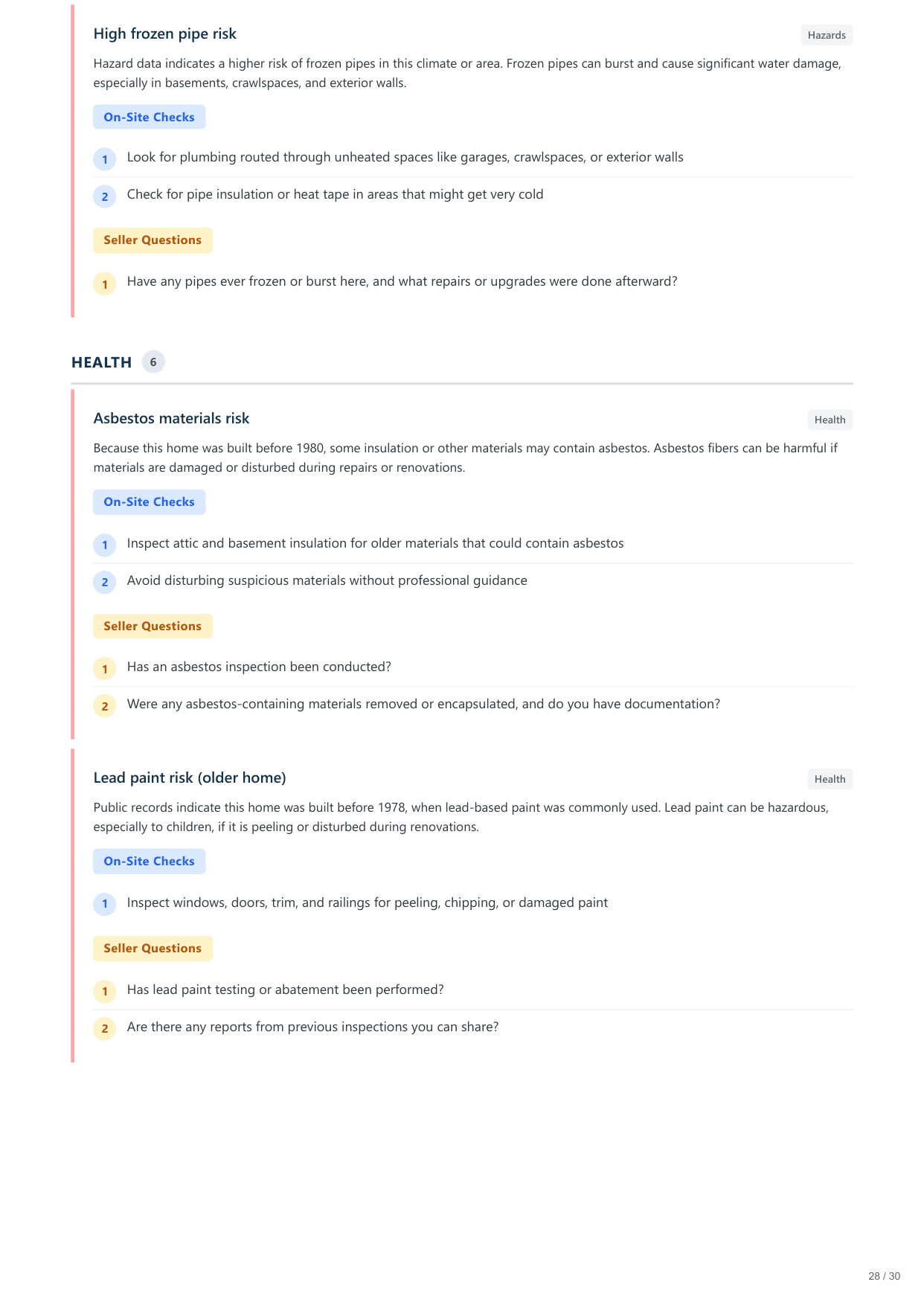Click badge 1 beside the attic and basement insulation check

click(105, 545)
